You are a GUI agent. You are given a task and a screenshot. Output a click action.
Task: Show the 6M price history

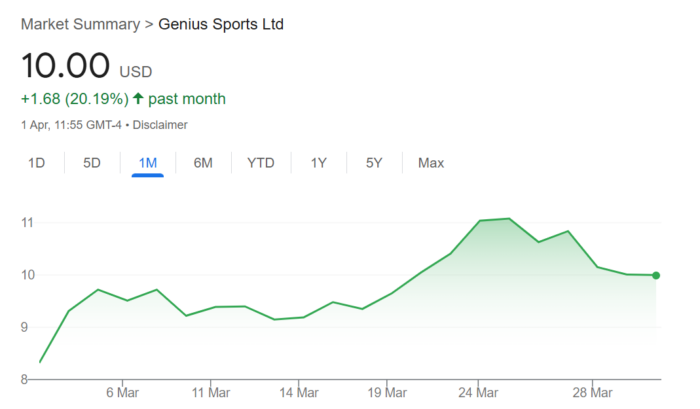[203, 163]
